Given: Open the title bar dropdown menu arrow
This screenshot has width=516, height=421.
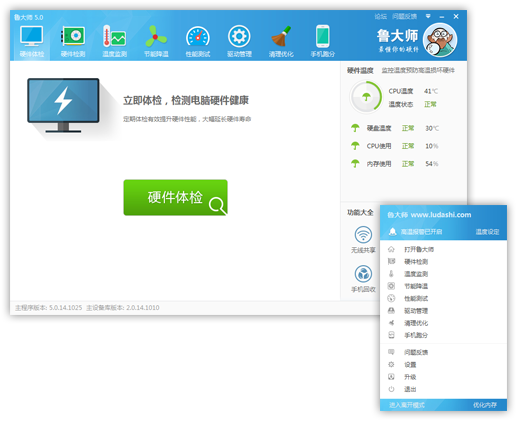Looking at the screenshot, I should (x=428, y=16).
